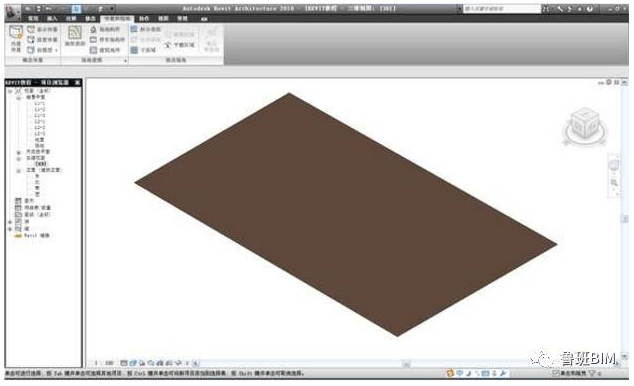Expand the Groups (组) node

10,229
